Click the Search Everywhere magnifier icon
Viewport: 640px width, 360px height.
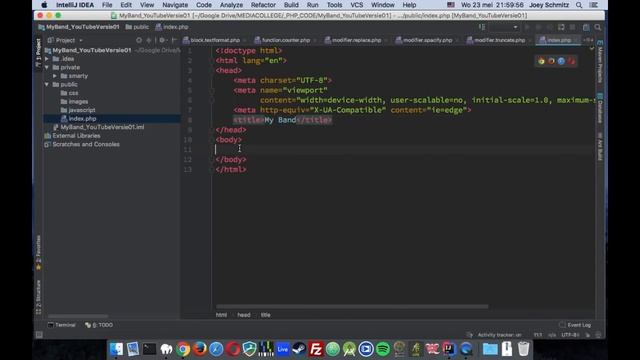pyautogui.click(x=598, y=27)
